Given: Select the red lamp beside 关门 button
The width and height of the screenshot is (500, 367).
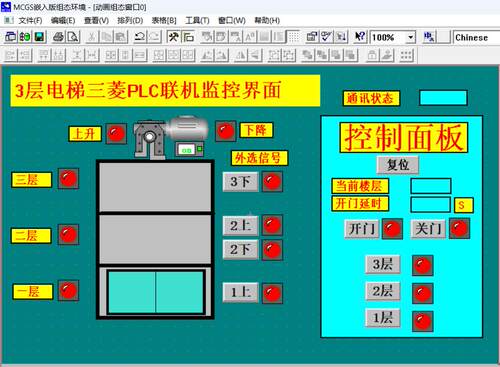Looking at the screenshot, I should [x=459, y=229].
